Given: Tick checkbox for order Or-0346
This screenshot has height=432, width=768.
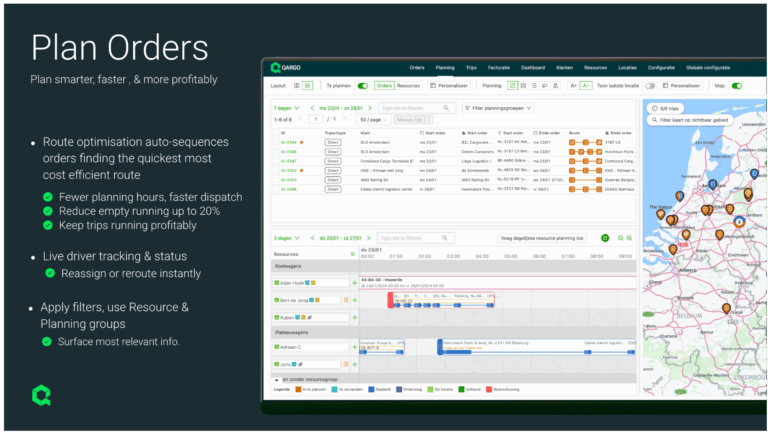Looking at the screenshot, I should pos(276,152).
